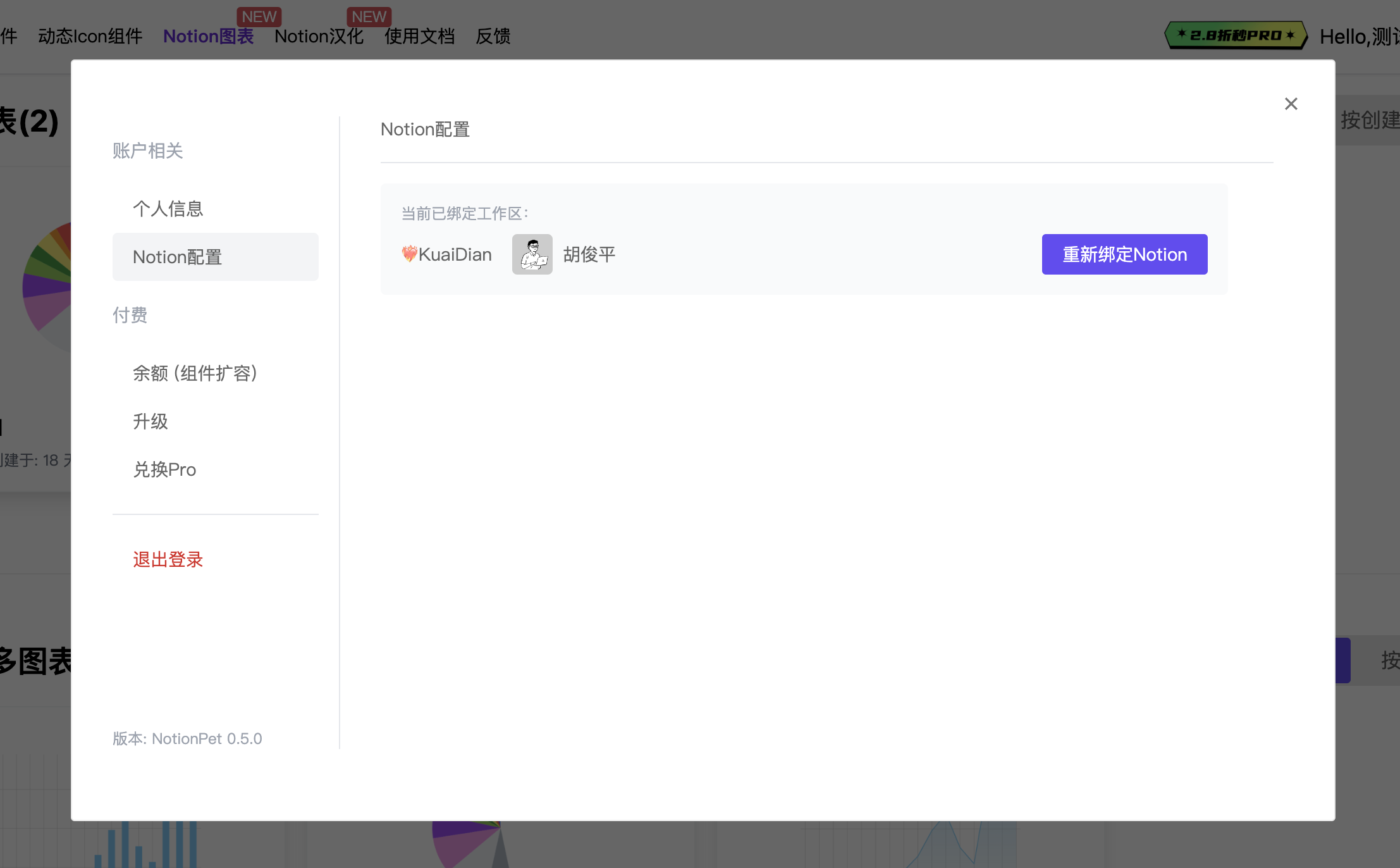Click the KuaiDian workspace heart icon
The image size is (1400, 868).
[409, 254]
